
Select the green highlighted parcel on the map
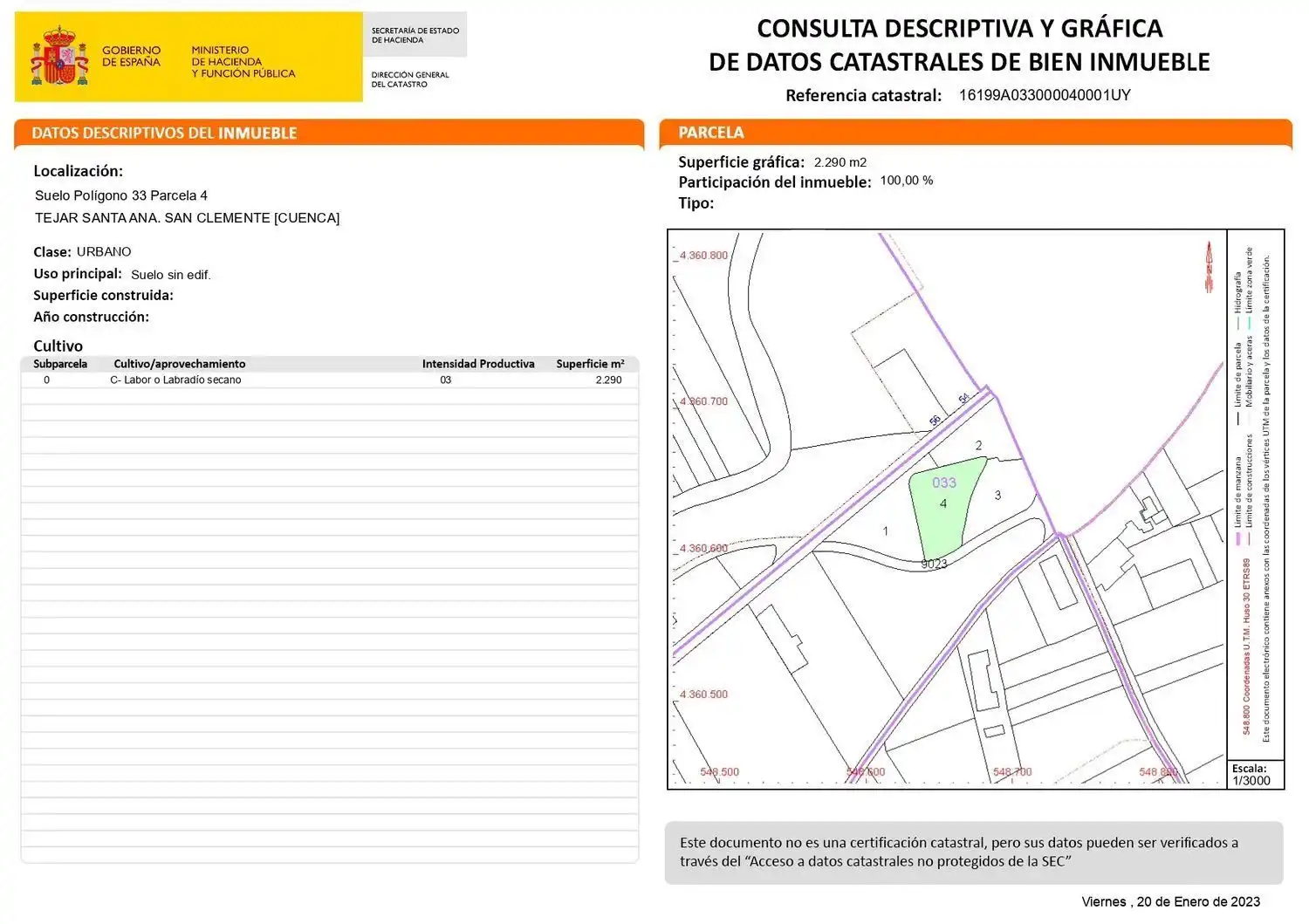pyautogui.click(x=945, y=509)
